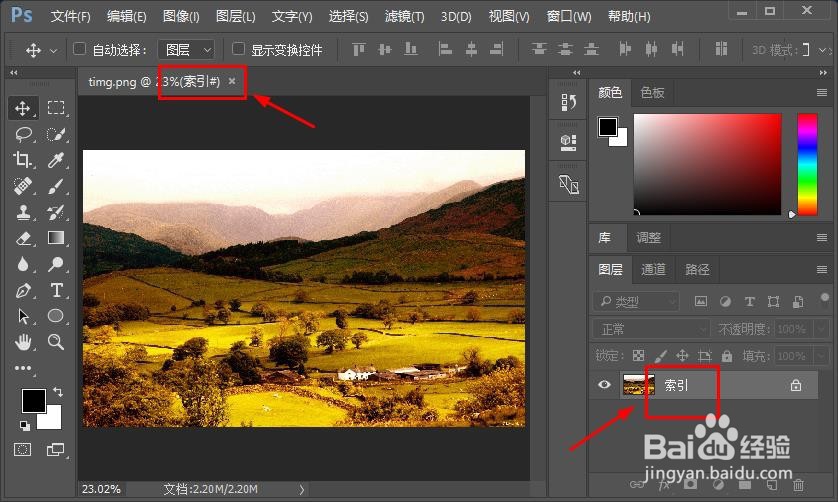
Task: Select the Blur tool
Action: coord(22,264)
